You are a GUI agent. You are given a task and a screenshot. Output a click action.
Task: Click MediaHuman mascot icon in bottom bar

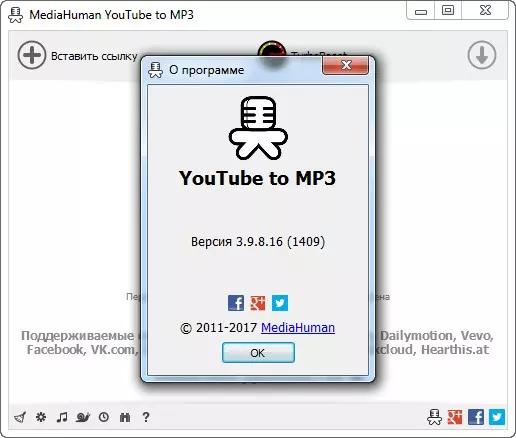pyautogui.click(x=434, y=417)
